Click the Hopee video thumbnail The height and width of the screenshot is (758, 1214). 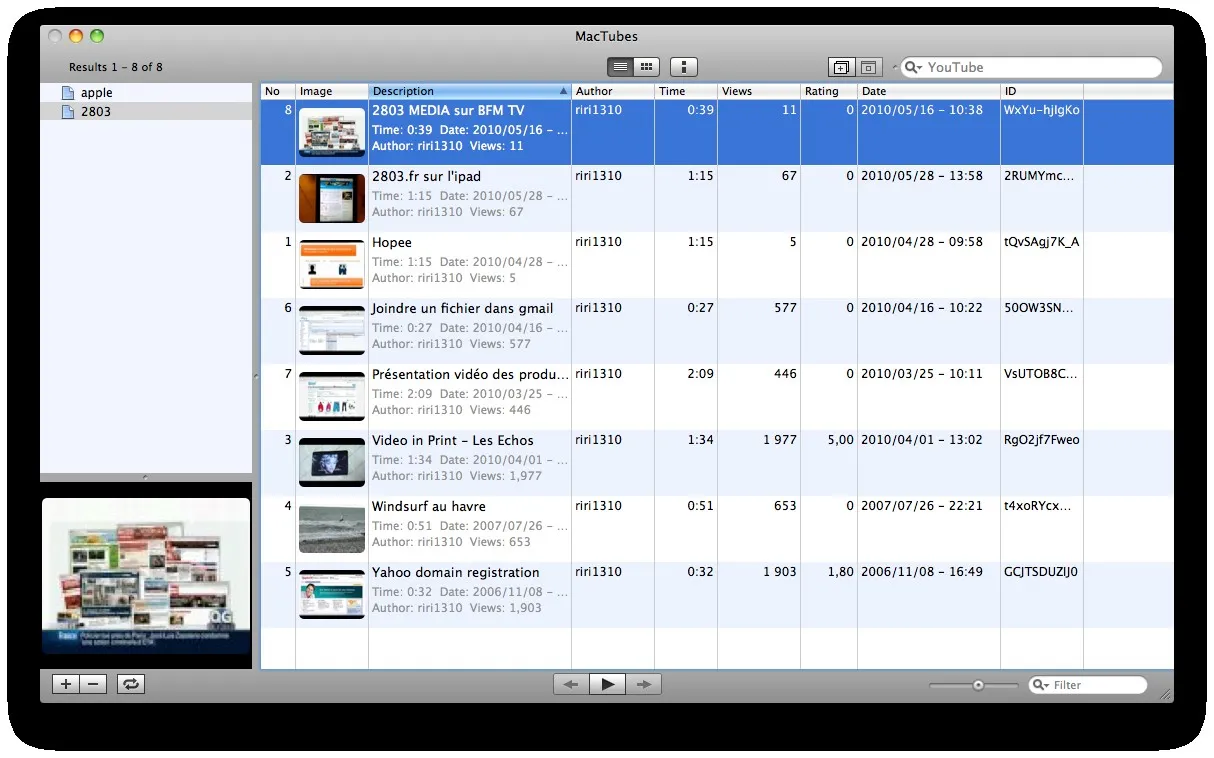(332, 265)
